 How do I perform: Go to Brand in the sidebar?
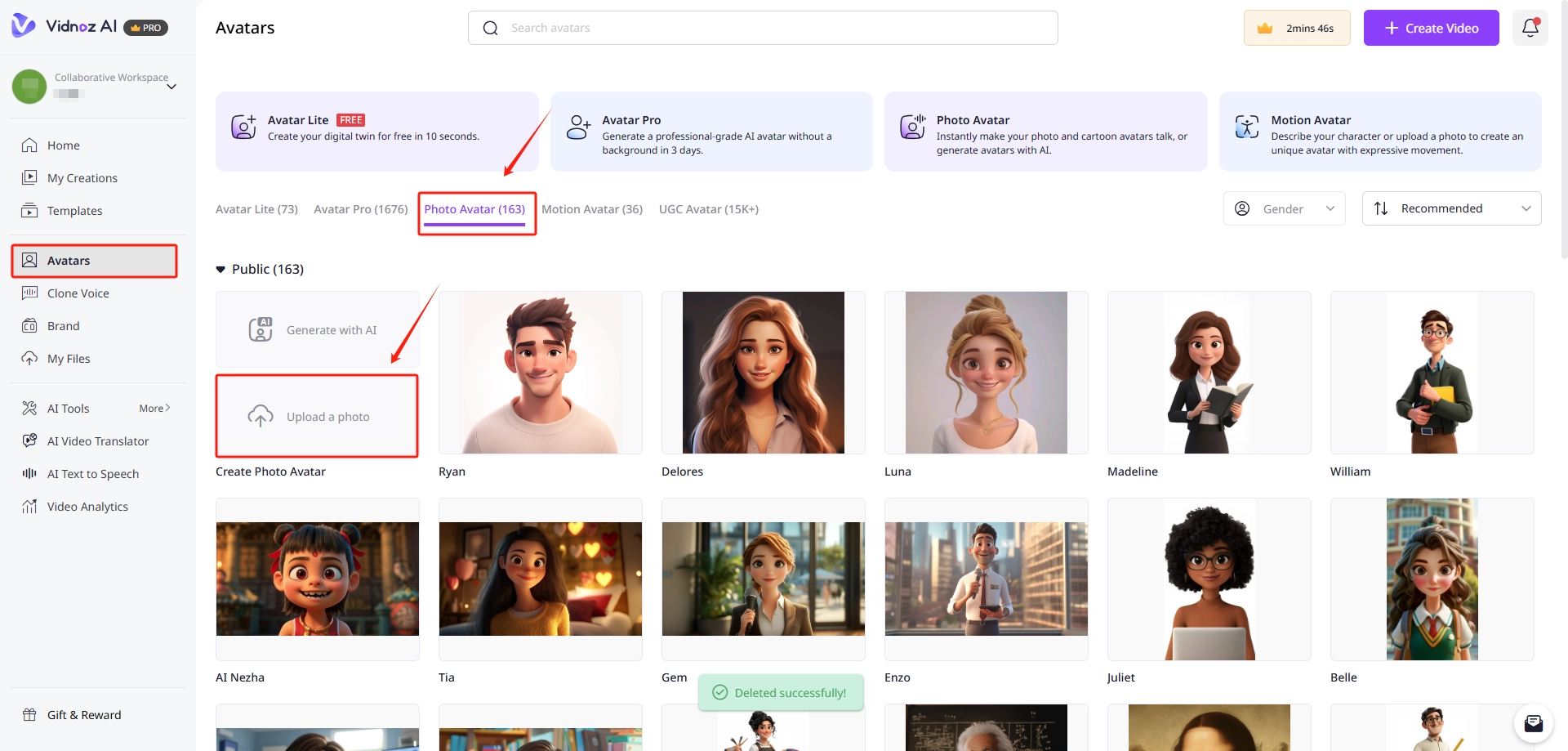click(63, 326)
